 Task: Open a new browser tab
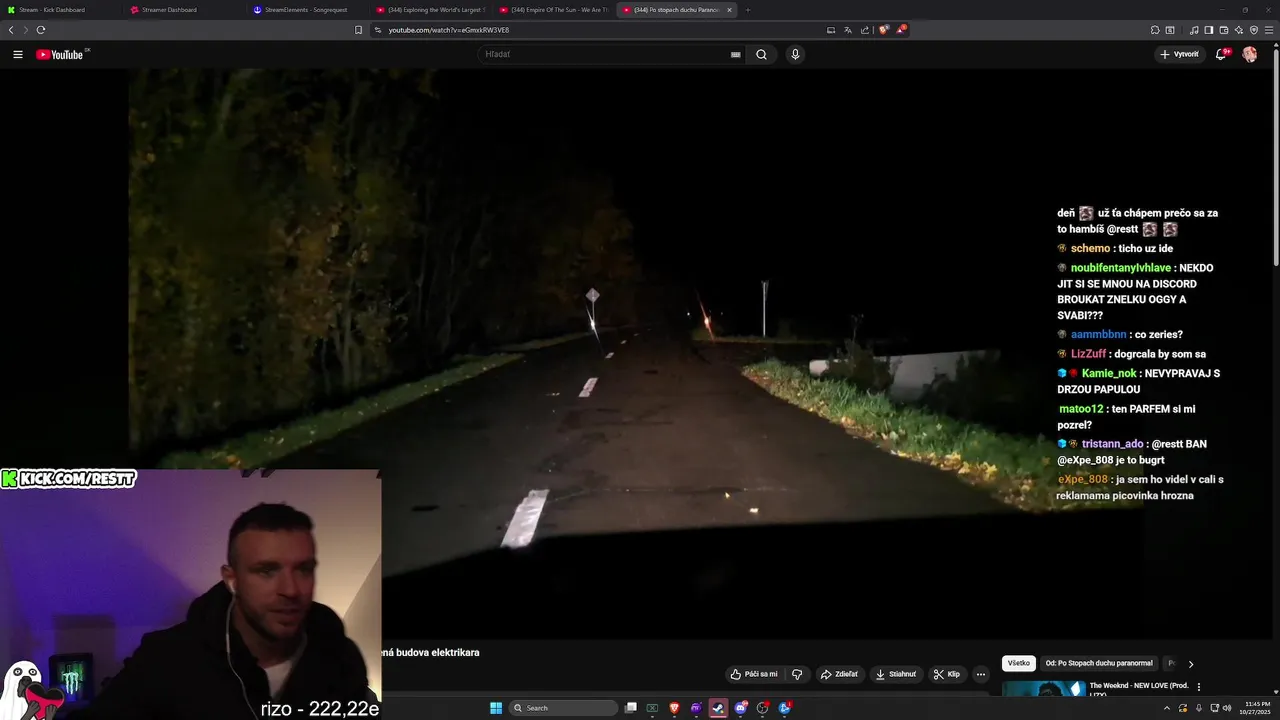pos(748,10)
